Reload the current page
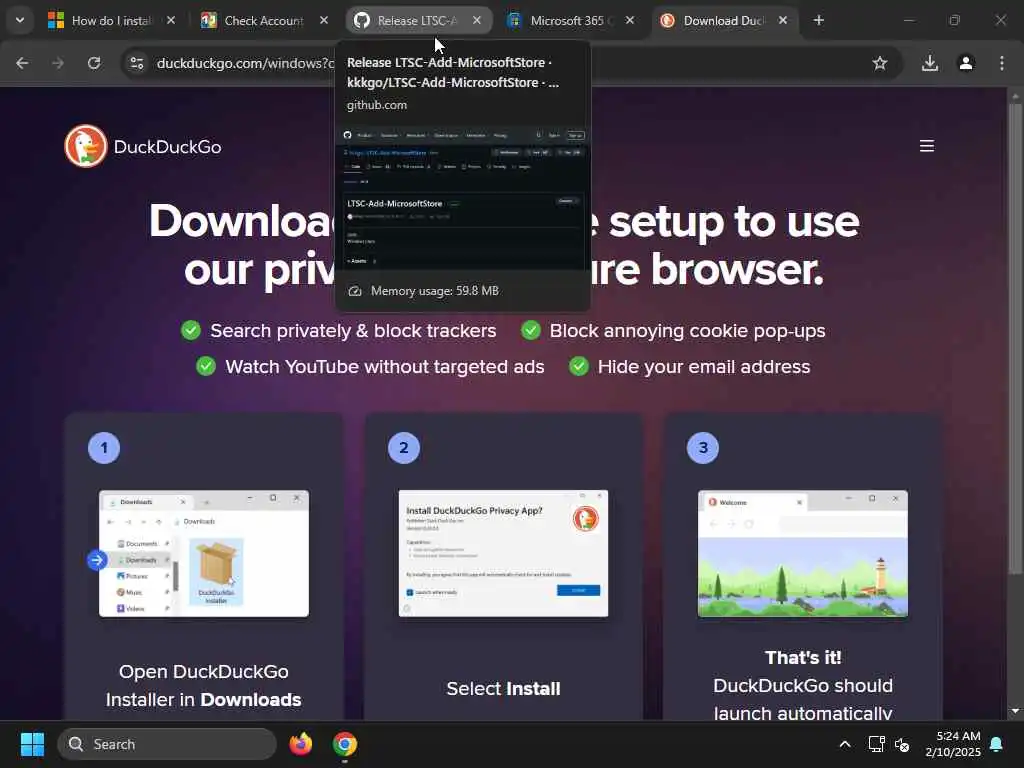 [94, 63]
